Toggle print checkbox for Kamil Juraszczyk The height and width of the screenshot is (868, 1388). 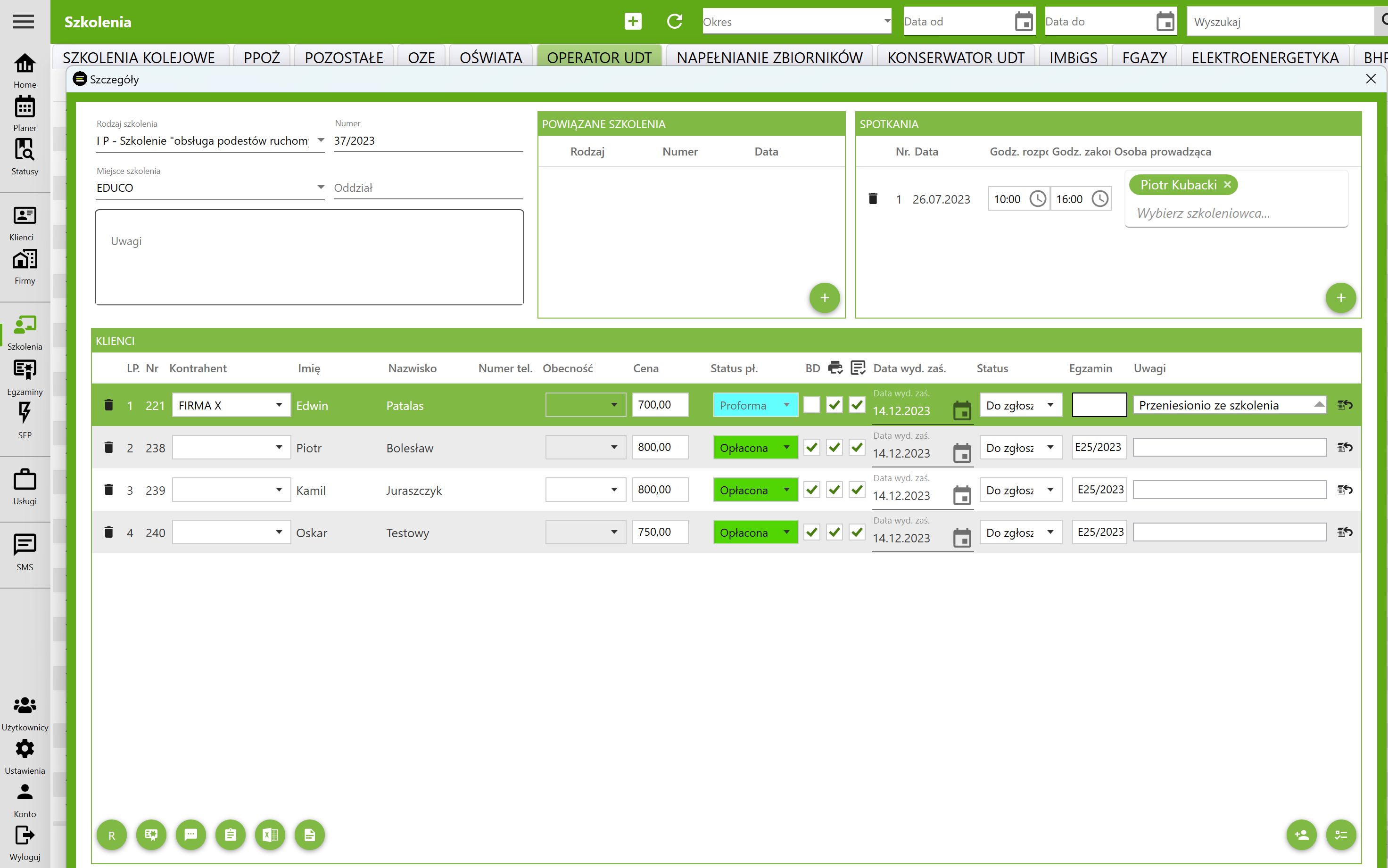834,490
